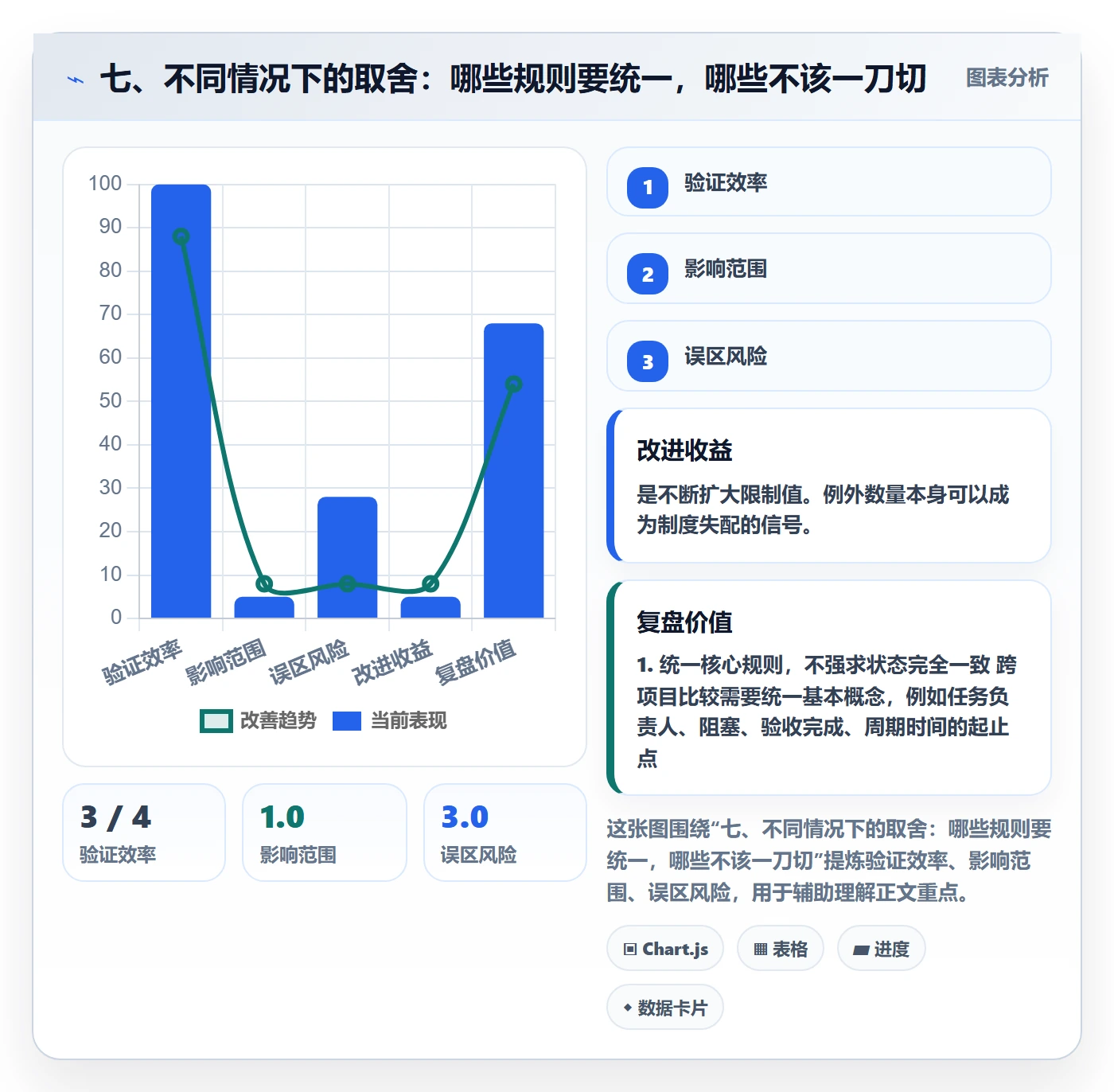
Task: Click the 3.0 误区风险 stat card
Action: pos(505,833)
